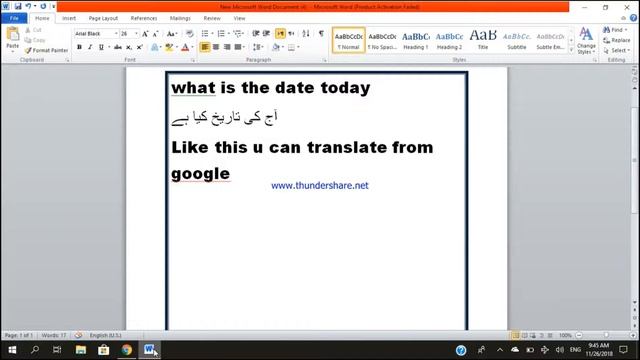Click the Windows Start button
The width and height of the screenshot is (640, 360).
coord(12,350)
